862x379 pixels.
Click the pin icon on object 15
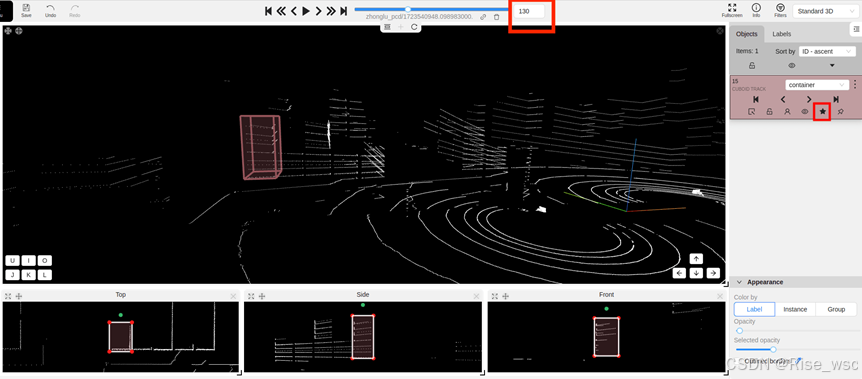pos(840,112)
